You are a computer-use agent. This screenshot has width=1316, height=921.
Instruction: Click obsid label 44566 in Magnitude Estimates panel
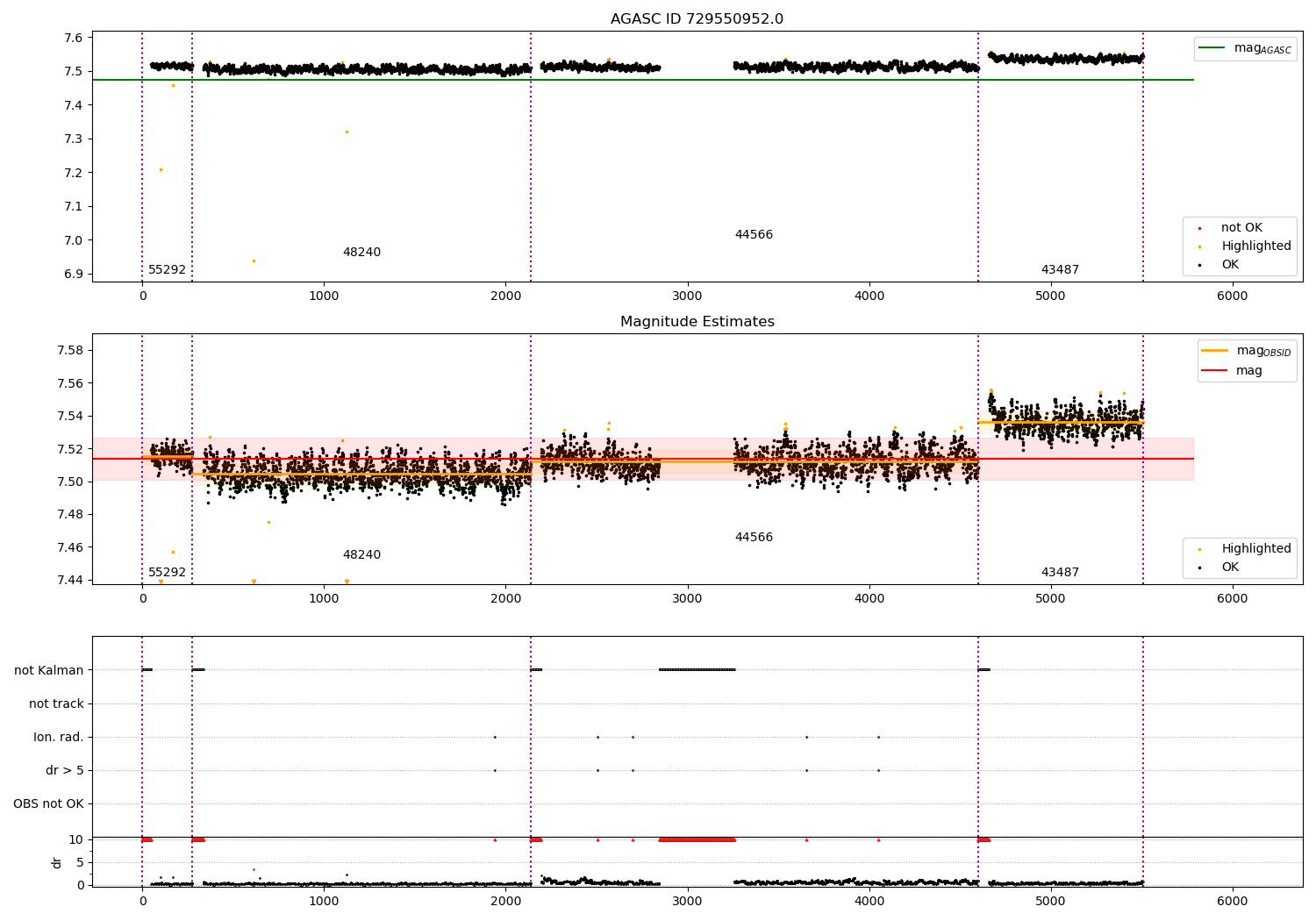pyautogui.click(x=754, y=538)
